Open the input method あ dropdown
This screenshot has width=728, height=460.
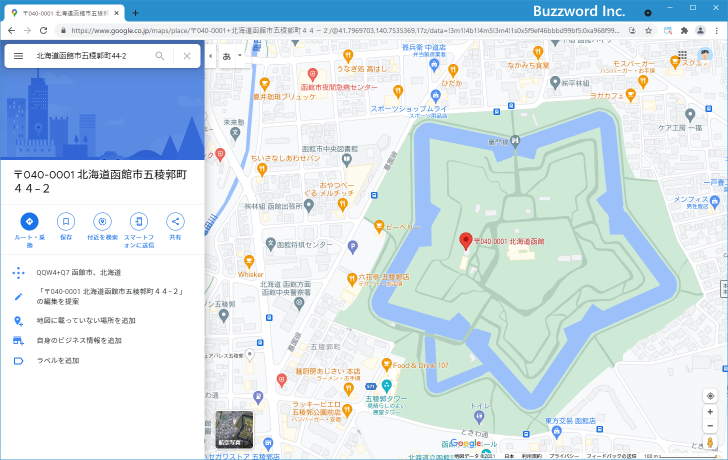pyautogui.click(x=240, y=56)
